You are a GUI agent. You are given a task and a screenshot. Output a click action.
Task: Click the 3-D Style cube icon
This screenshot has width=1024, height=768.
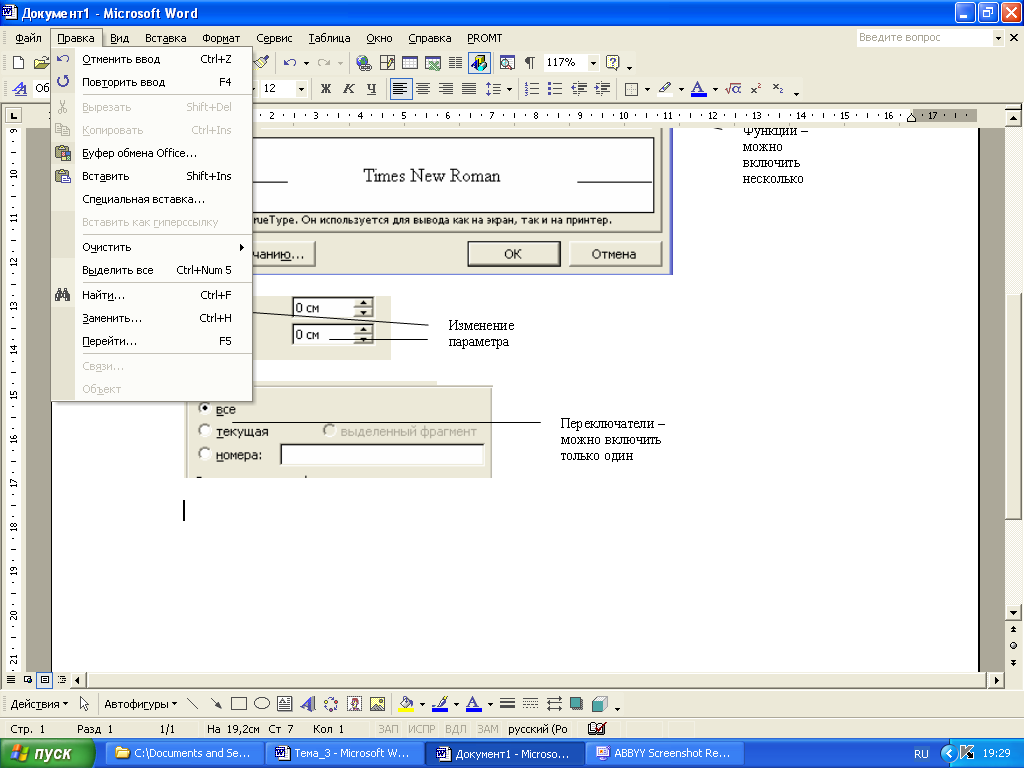tap(600, 703)
